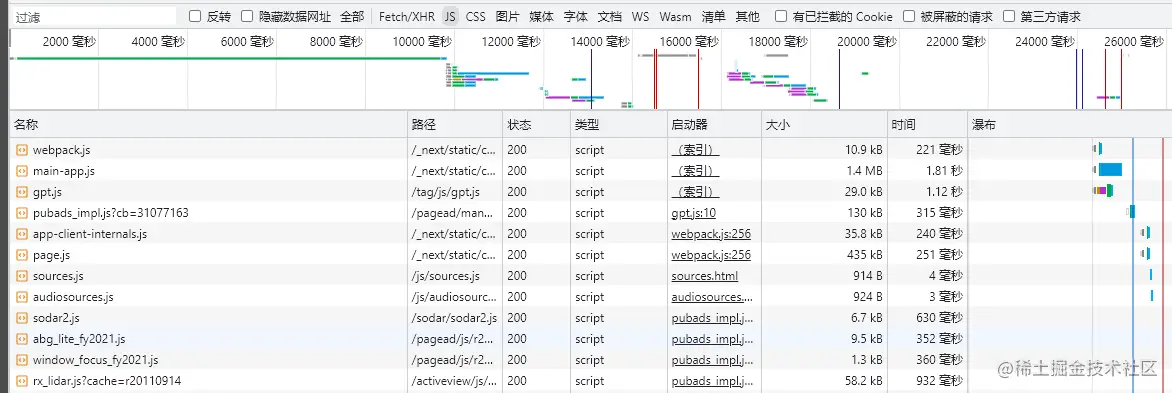Sort by the 启动器 column header
Image resolution: width=1172 pixels, height=393 pixels.
714,125
